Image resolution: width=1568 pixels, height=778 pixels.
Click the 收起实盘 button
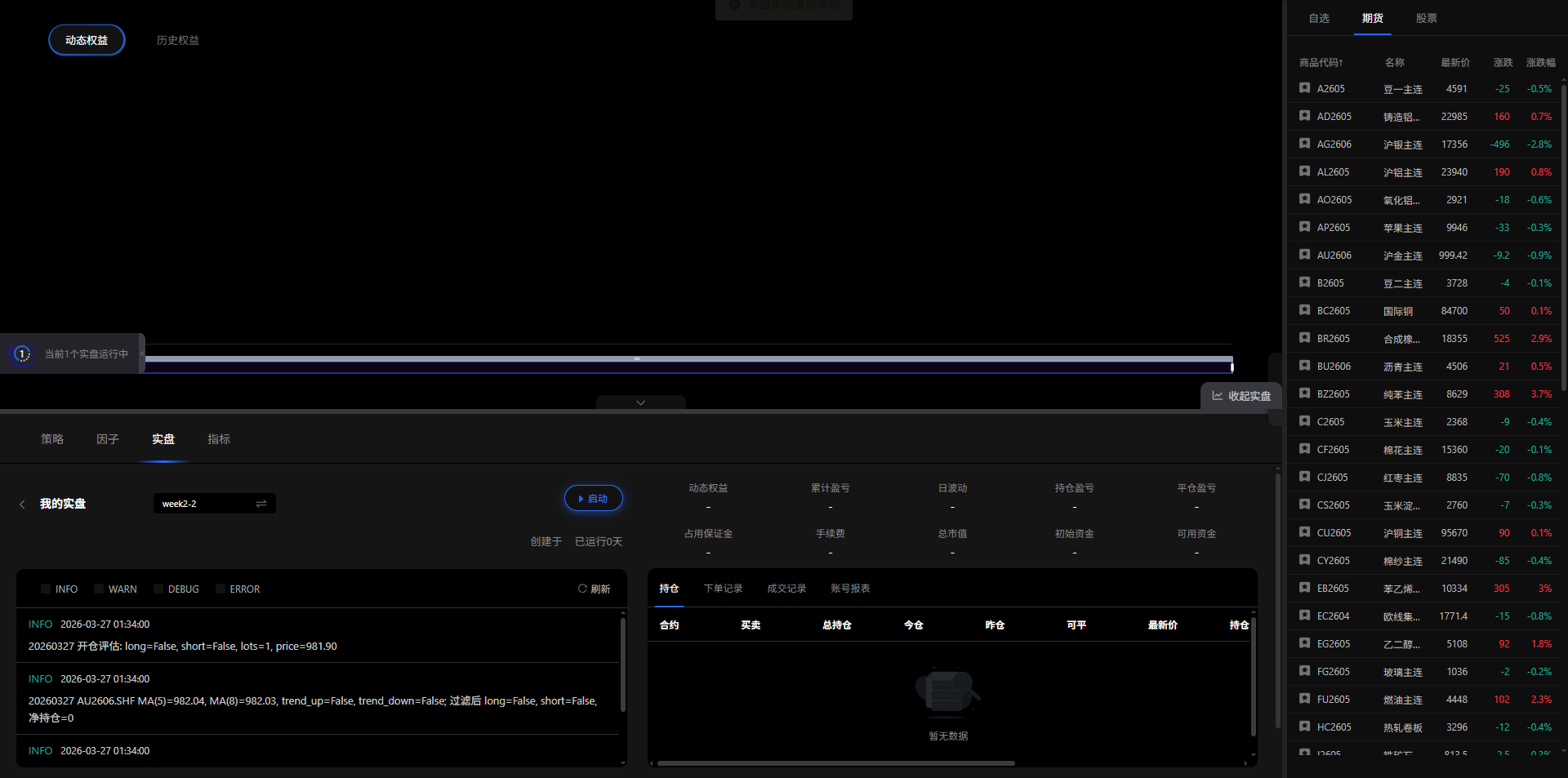[x=1241, y=396]
